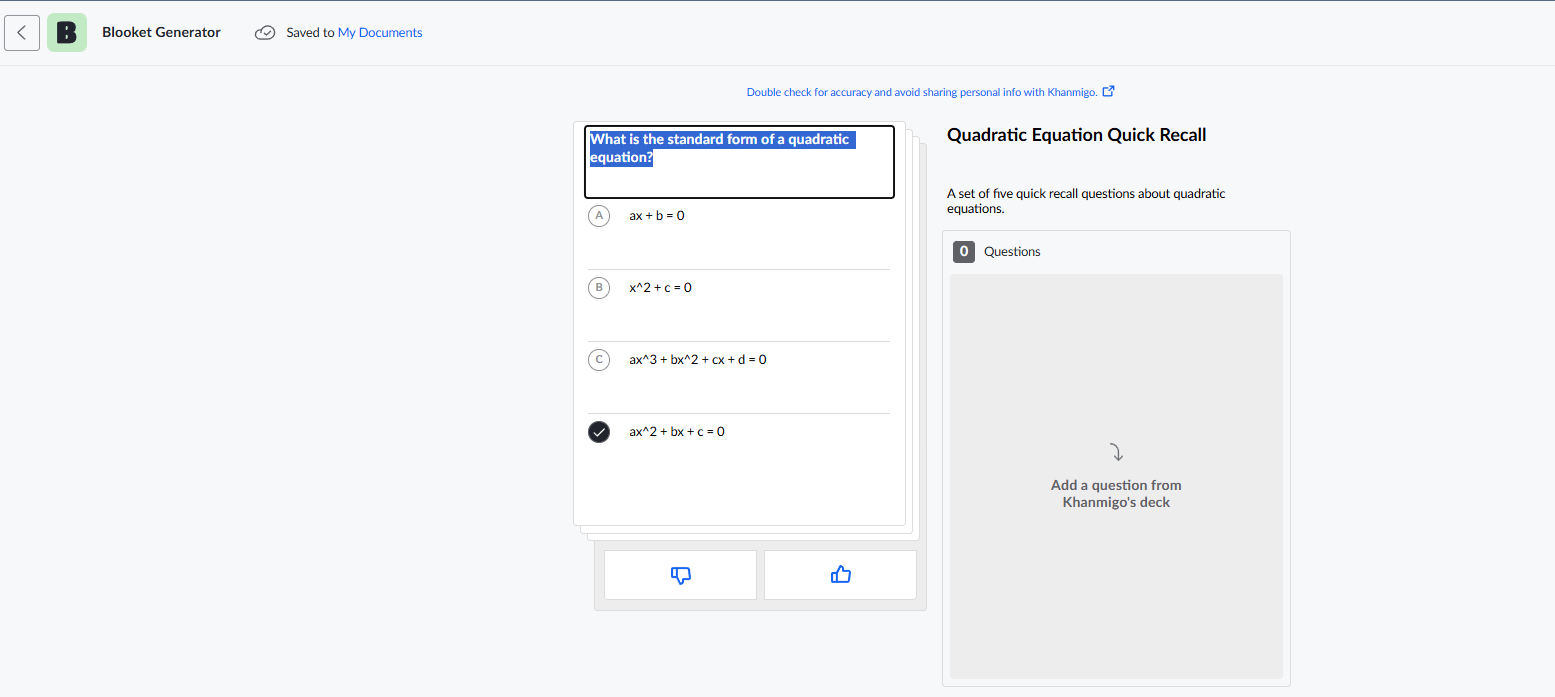Click the back arrow at top left
This screenshot has height=697, width=1555.
22,32
